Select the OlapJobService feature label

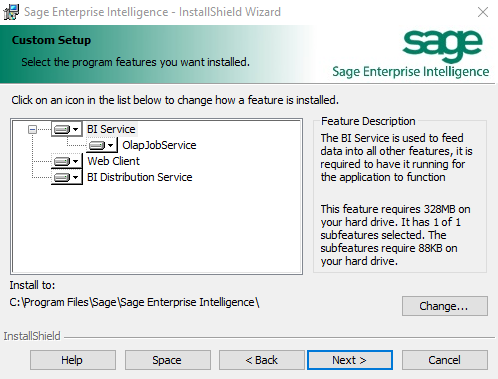click(x=159, y=145)
